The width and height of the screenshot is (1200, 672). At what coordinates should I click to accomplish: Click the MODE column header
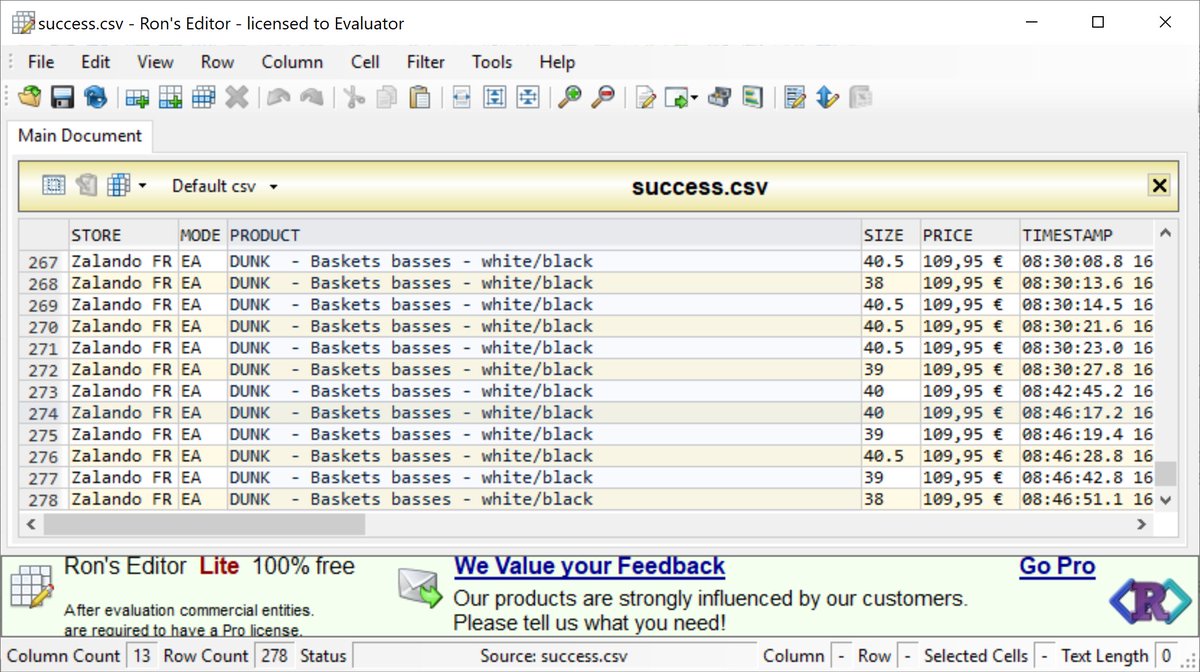(x=202, y=235)
